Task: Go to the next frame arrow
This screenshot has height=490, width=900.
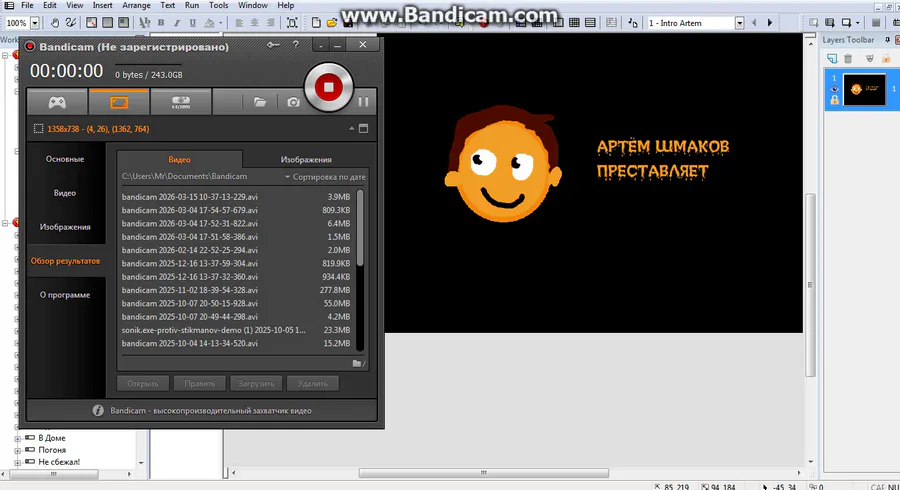Action: pos(770,23)
